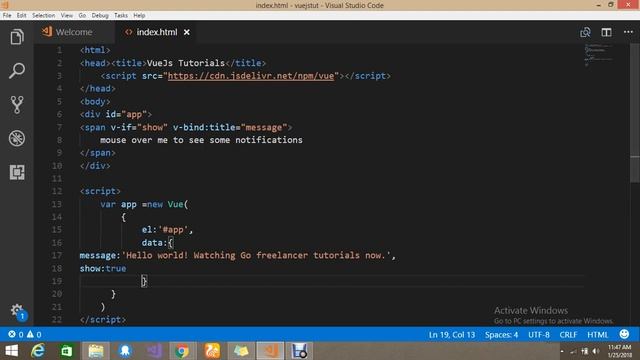Click line number 12 in the gutter
The width and height of the screenshot is (640, 360).
(x=57, y=191)
